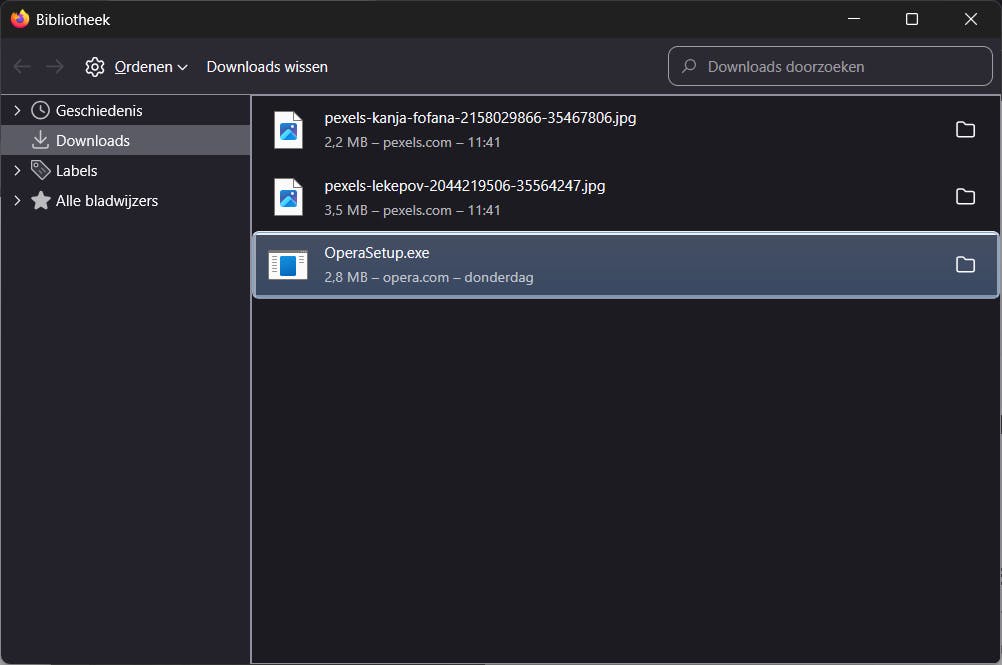Click the OperaSetup.exe file icon
This screenshot has width=1002, height=665.
(x=288, y=265)
